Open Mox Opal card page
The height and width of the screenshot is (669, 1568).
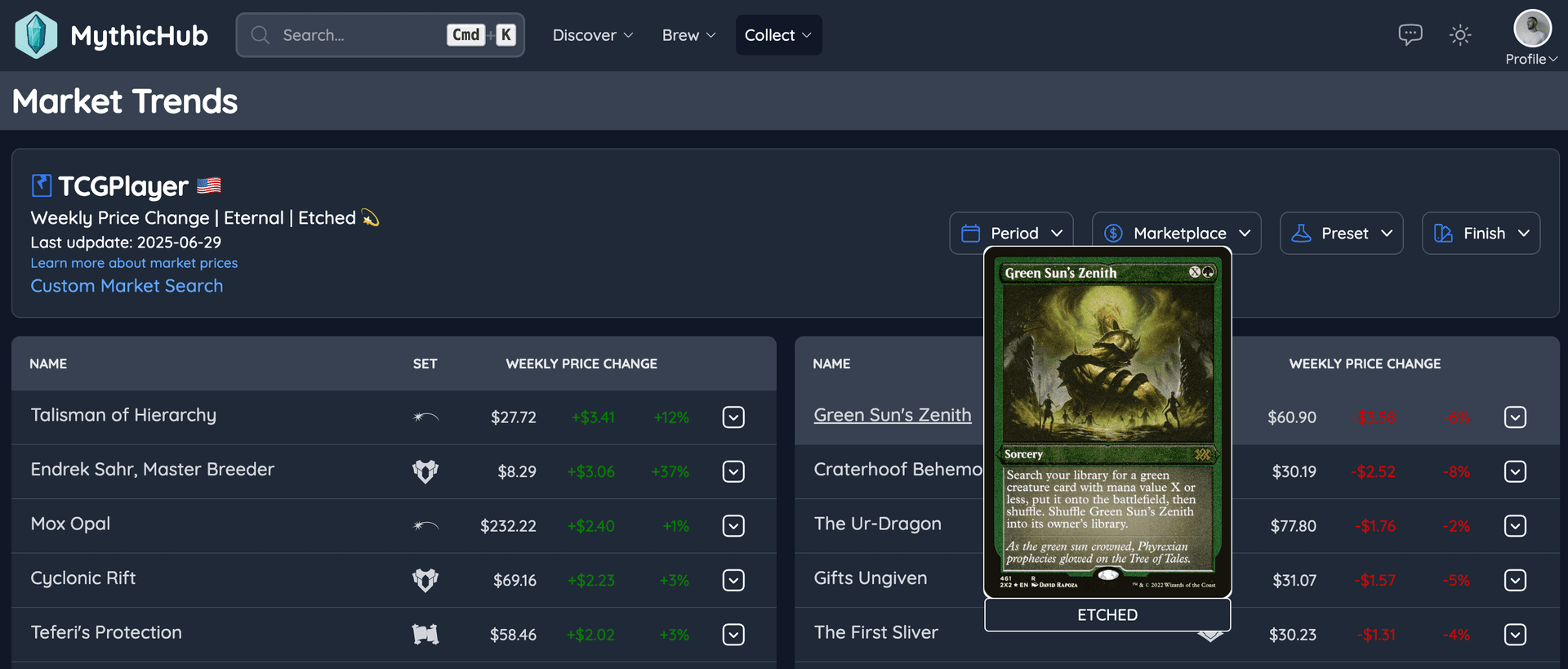pos(70,524)
